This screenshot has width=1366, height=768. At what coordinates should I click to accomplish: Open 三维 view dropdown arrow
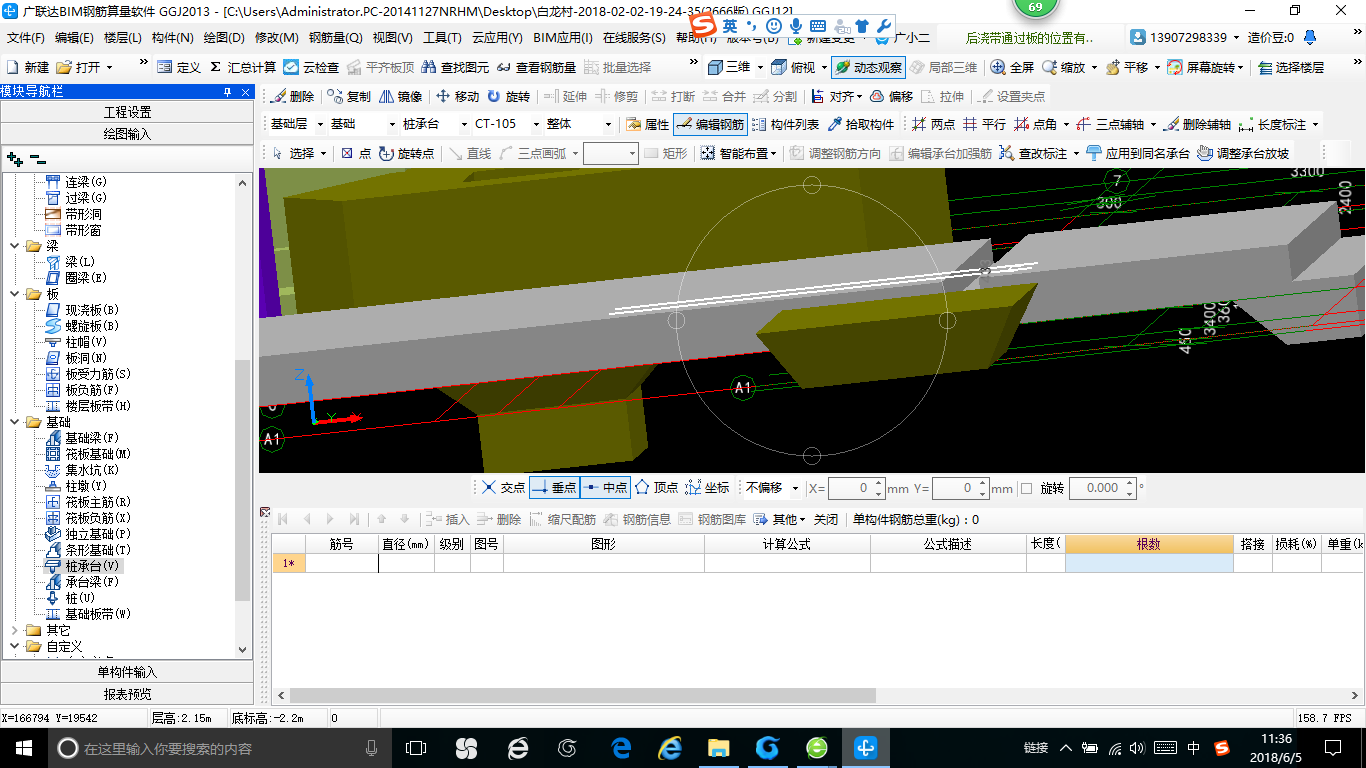pyautogui.click(x=761, y=67)
